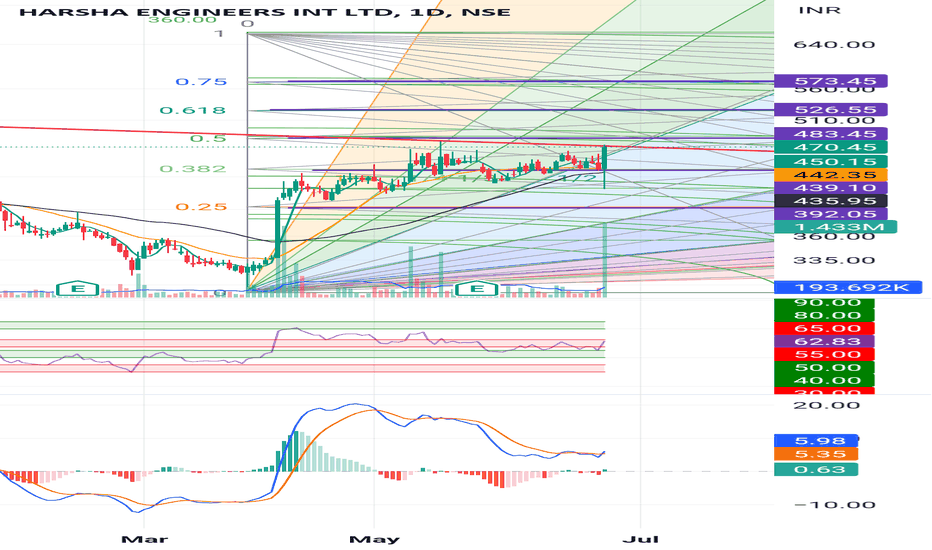Click the 0.618 Fibonacci level label
932x550 pixels.
(193, 110)
